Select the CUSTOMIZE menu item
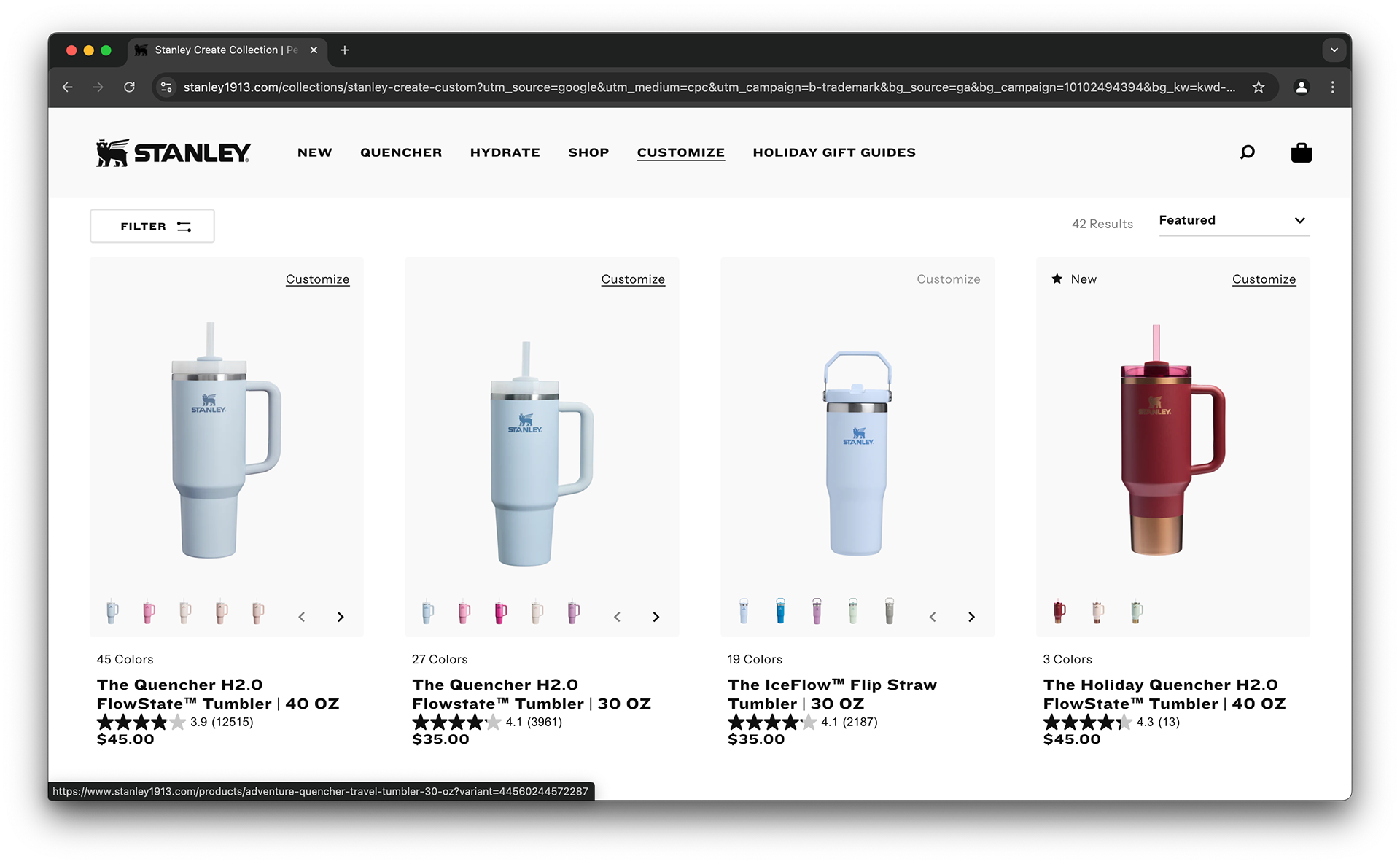1400x864 pixels. 681,152
